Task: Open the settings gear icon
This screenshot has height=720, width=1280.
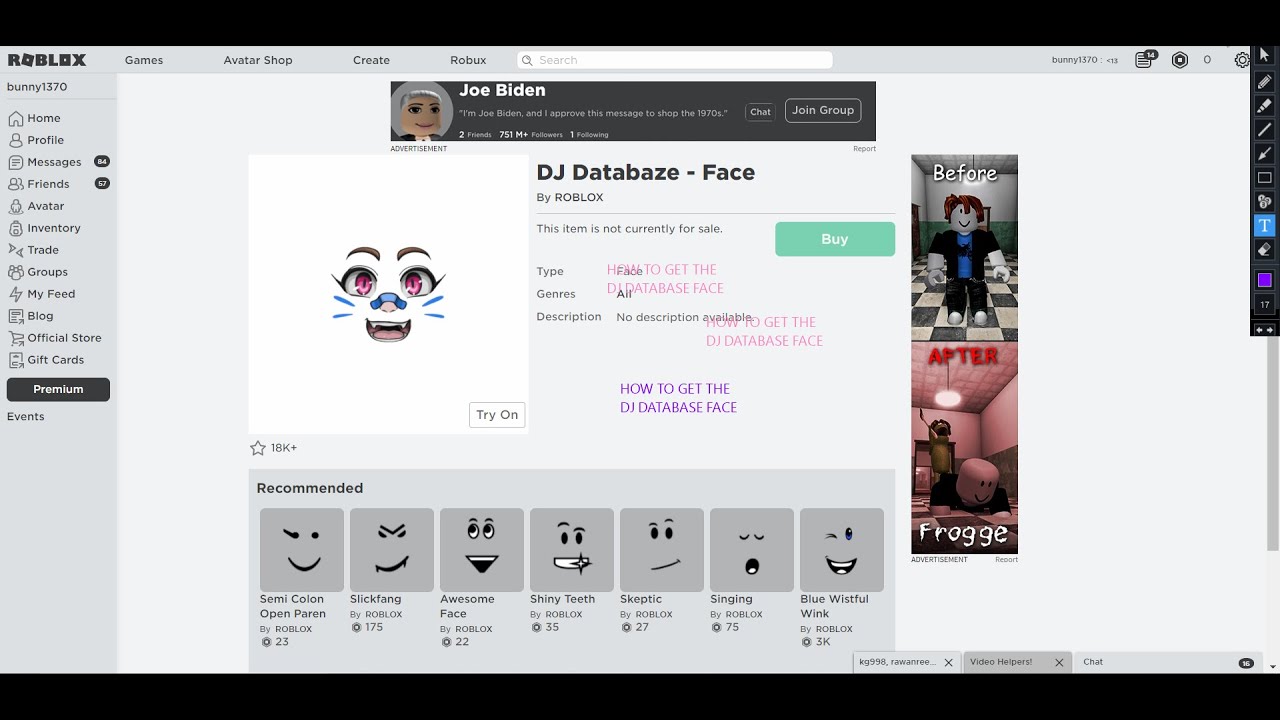Action: [1242, 60]
